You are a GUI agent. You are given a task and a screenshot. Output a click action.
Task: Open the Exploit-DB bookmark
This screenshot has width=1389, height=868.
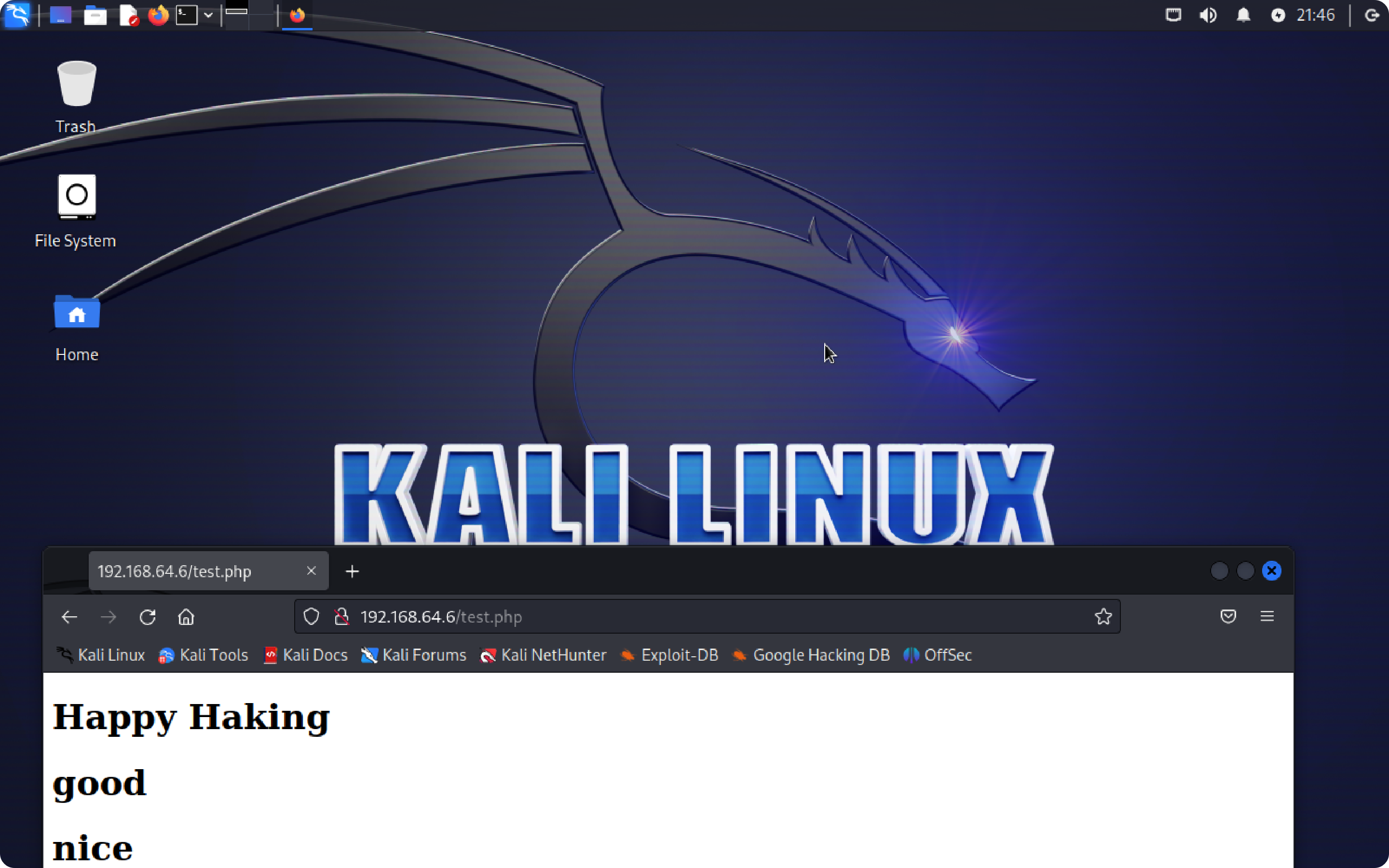(x=668, y=655)
